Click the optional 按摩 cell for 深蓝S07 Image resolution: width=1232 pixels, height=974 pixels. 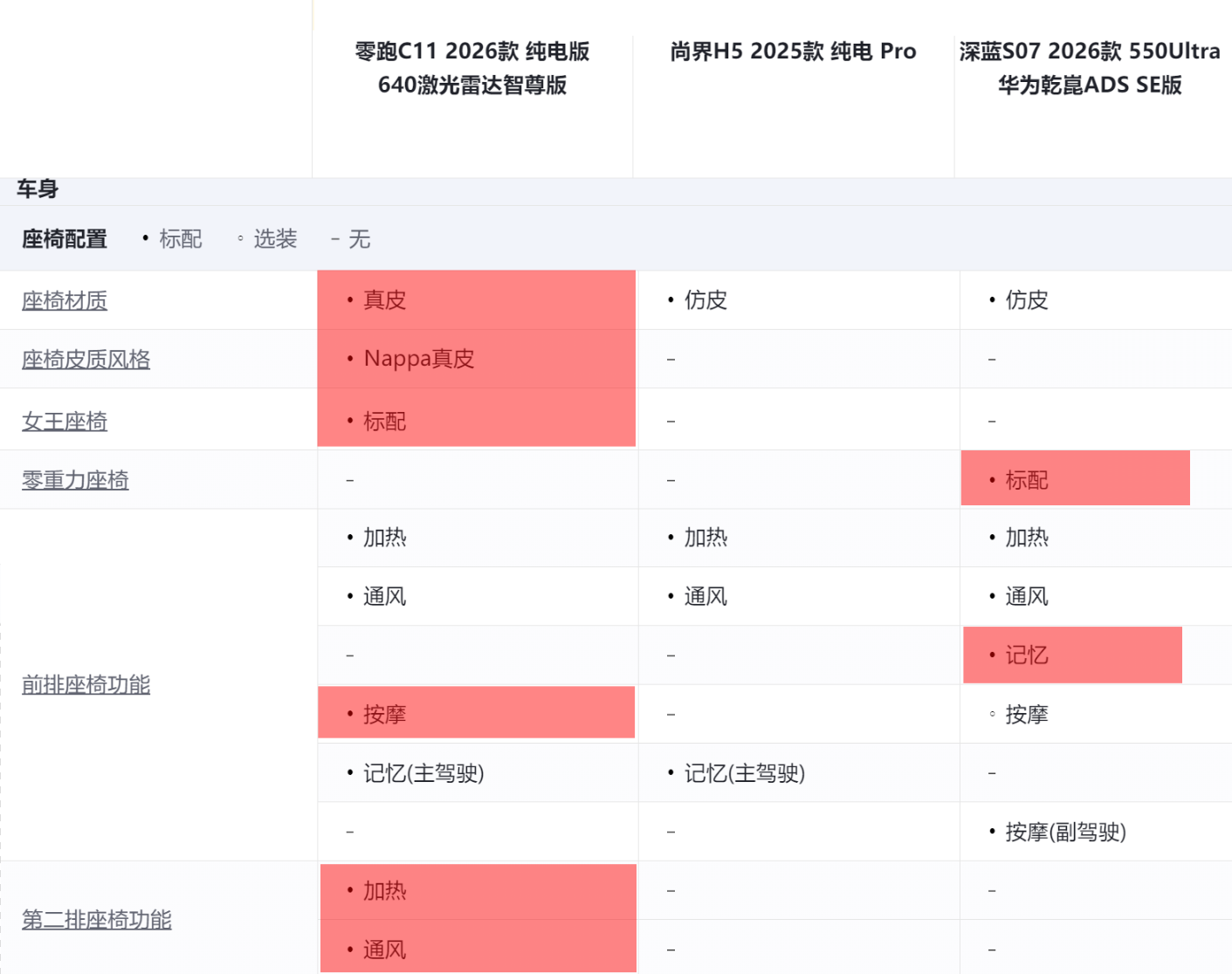(x=1027, y=715)
